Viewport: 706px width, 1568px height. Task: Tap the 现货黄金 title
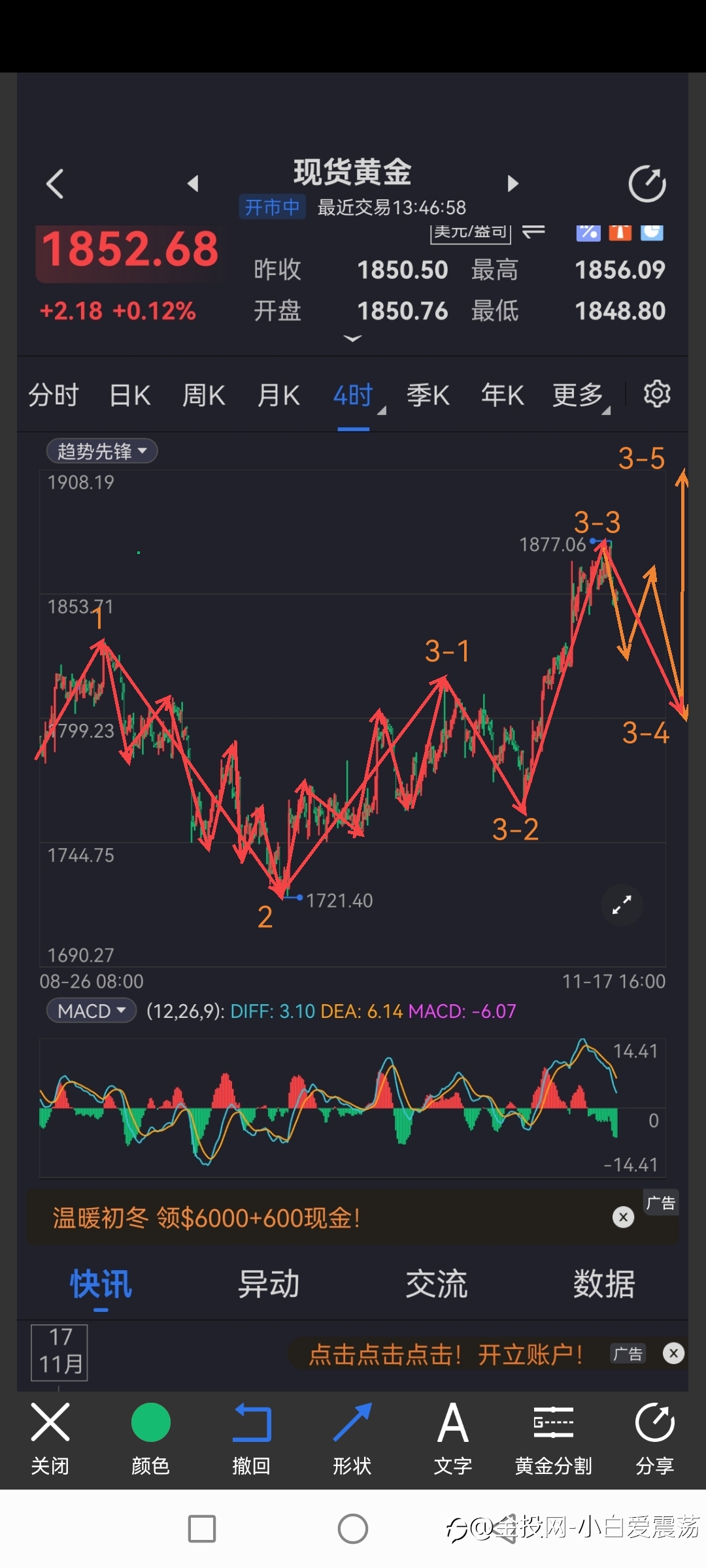tap(352, 172)
